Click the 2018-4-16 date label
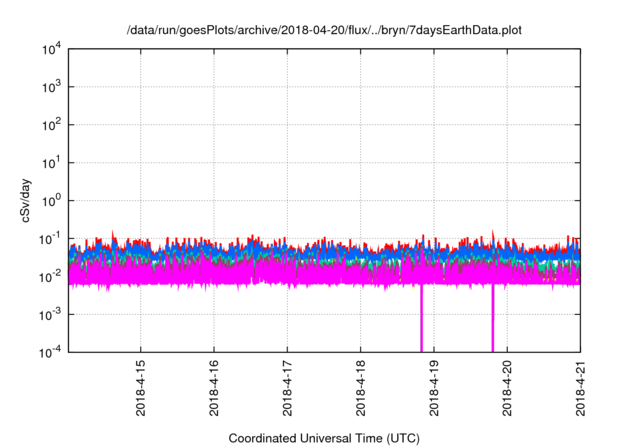 click(x=214, y=388)
